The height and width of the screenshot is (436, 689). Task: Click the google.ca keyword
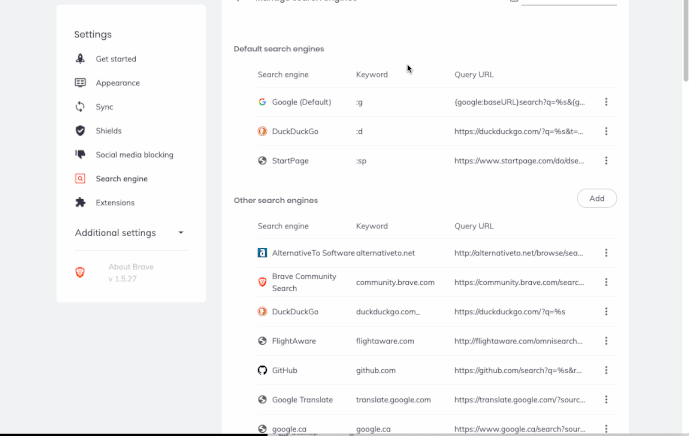tap(373, 429)
